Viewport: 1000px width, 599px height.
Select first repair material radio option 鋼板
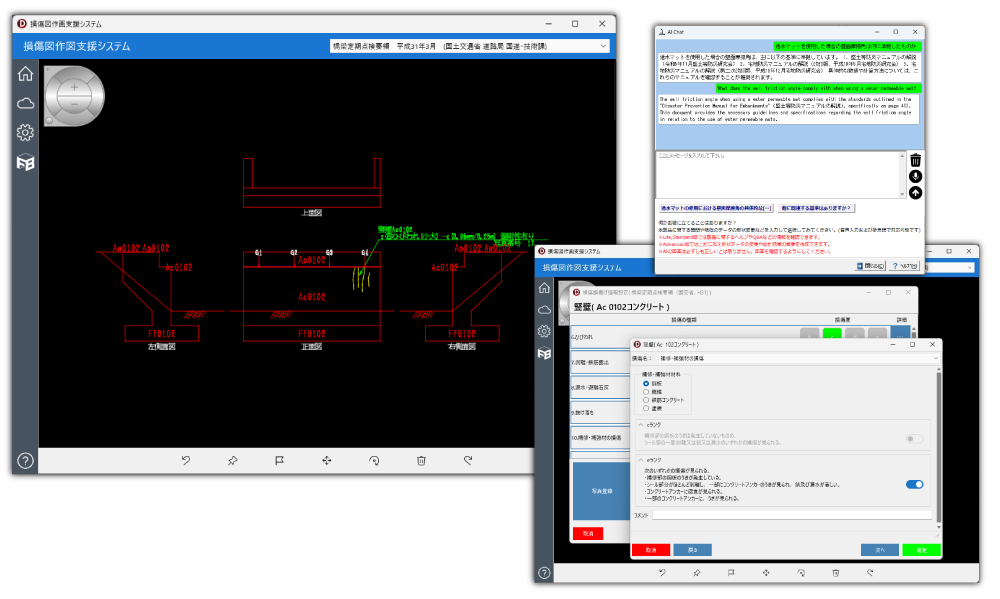point(646,383)
